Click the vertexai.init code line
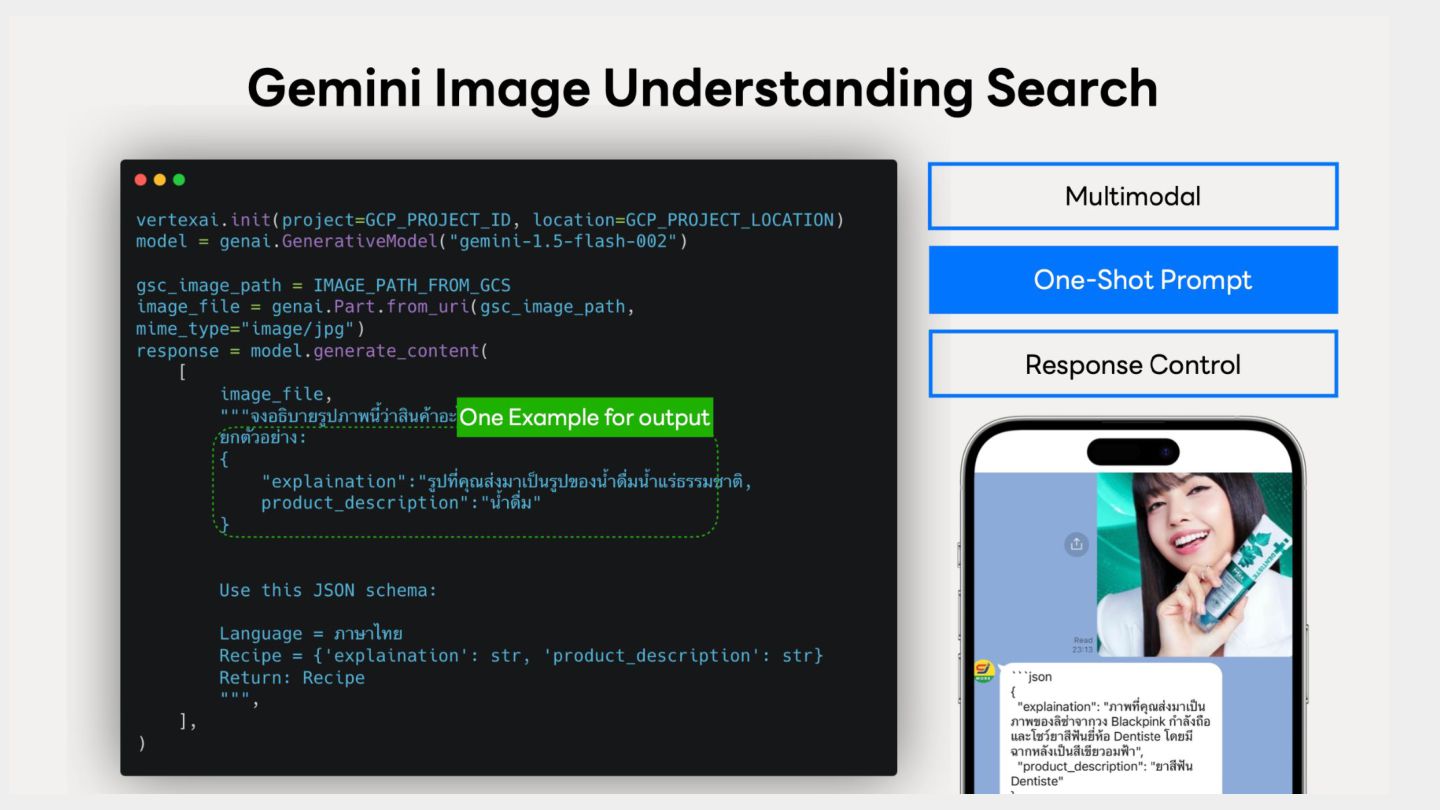The height and width of the screenshot is (810, 1440). coord(491,219)
